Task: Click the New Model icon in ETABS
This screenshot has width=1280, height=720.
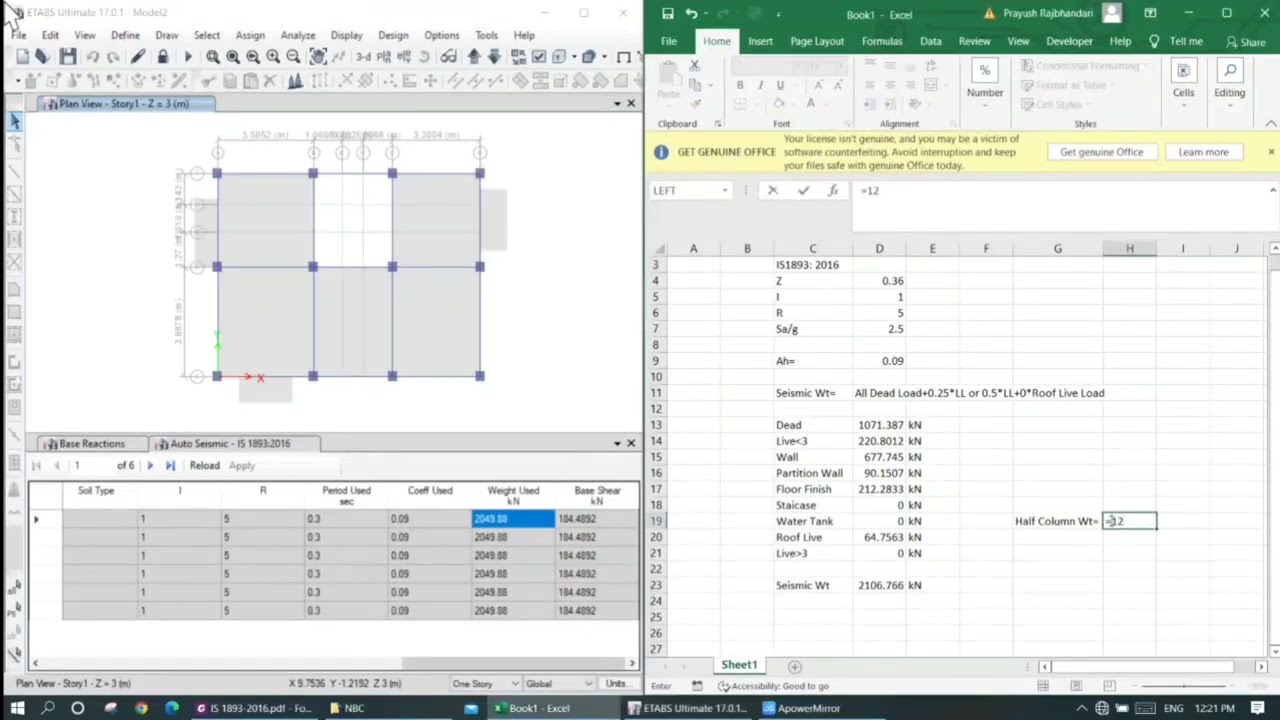Action: click(x=22, y=57)
